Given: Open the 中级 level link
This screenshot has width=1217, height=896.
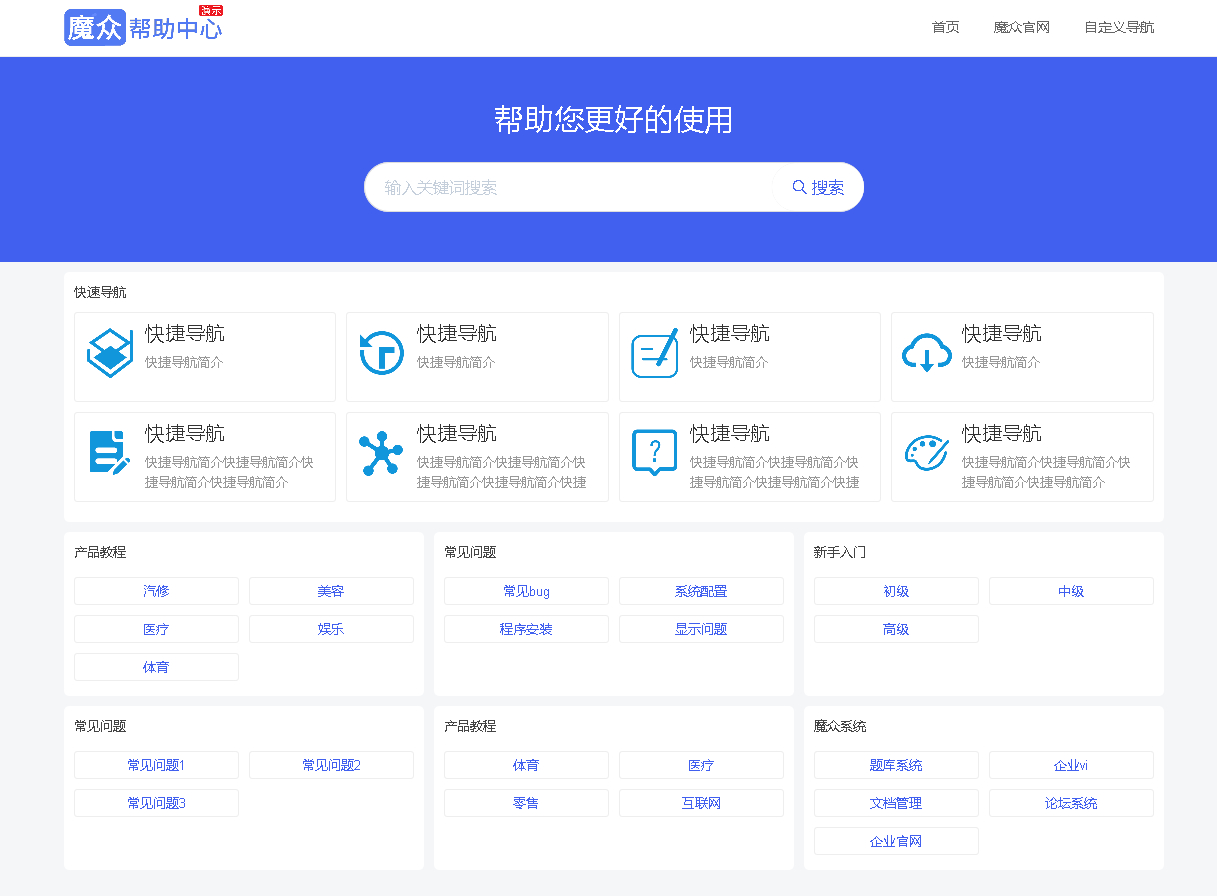Looking at the screenshot, I should (1071, 591).
